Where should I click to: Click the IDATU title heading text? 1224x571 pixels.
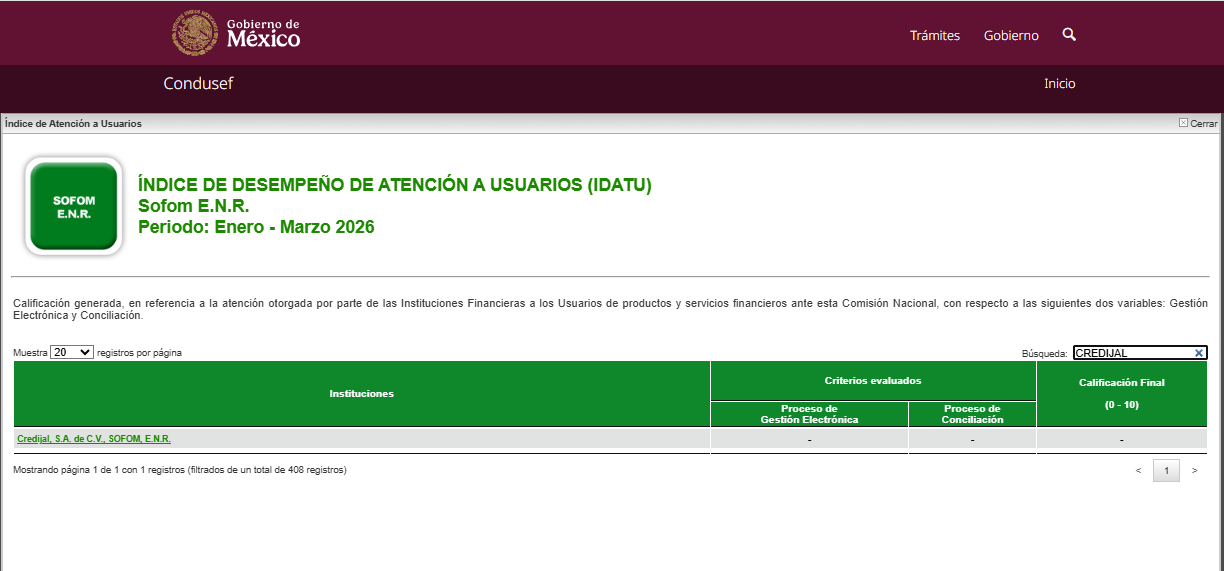click(395, 185)
